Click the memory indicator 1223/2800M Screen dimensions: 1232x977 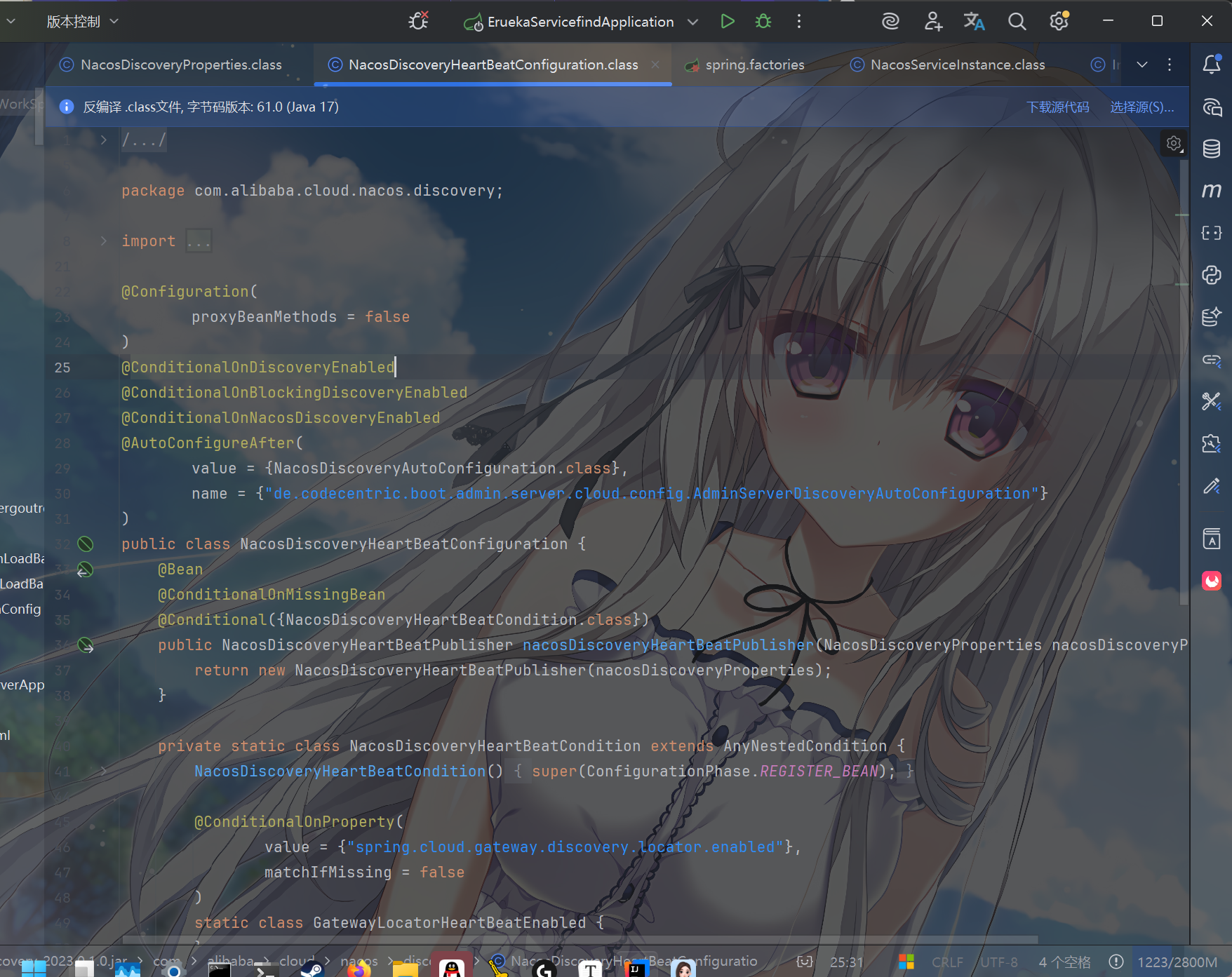pyautogui.click(x=1177, y=962)
